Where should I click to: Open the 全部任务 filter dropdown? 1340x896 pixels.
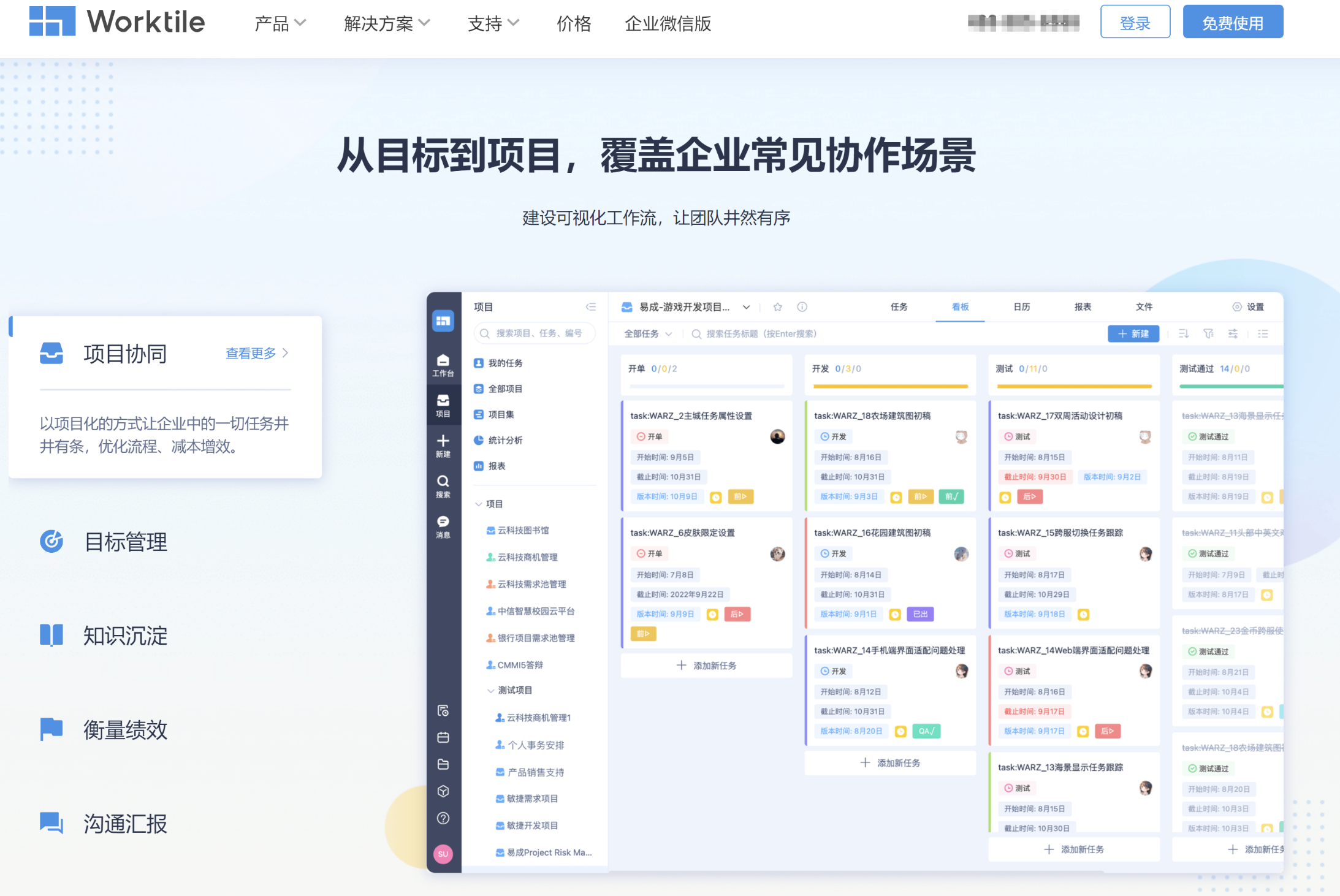coord(648,333)
